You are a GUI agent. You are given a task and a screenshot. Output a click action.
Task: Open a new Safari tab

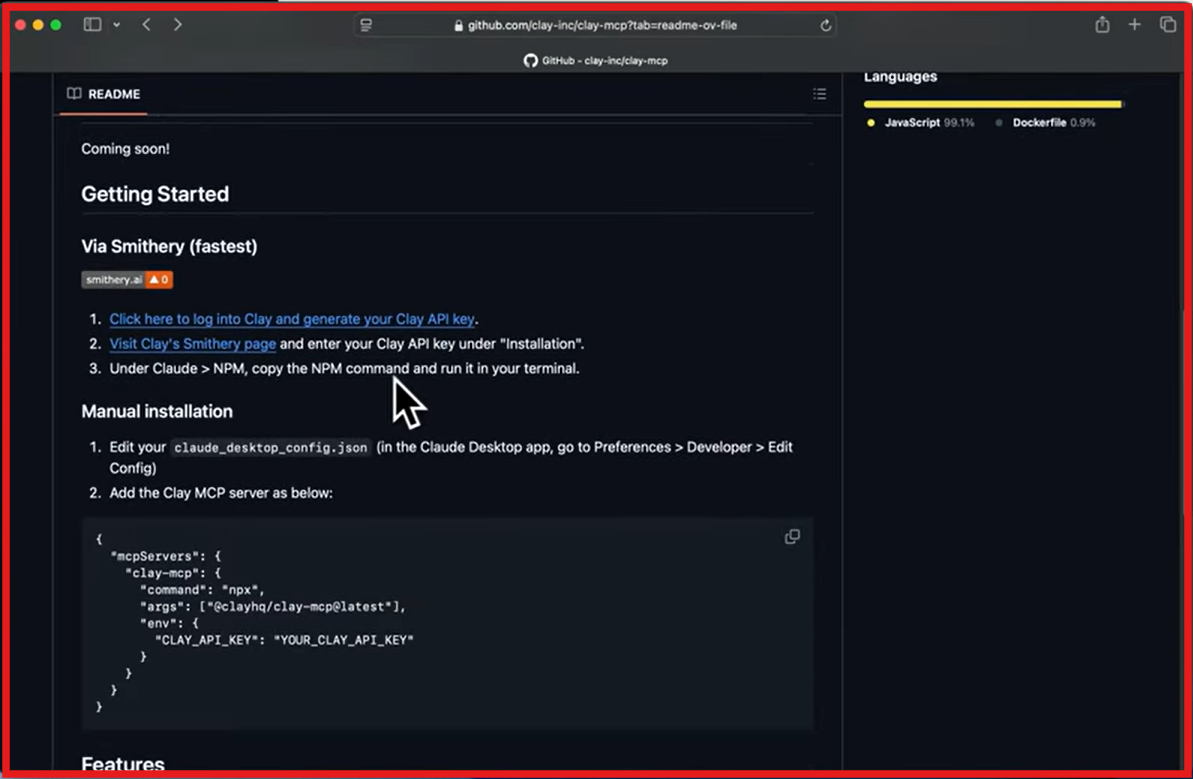(1134, 24)
